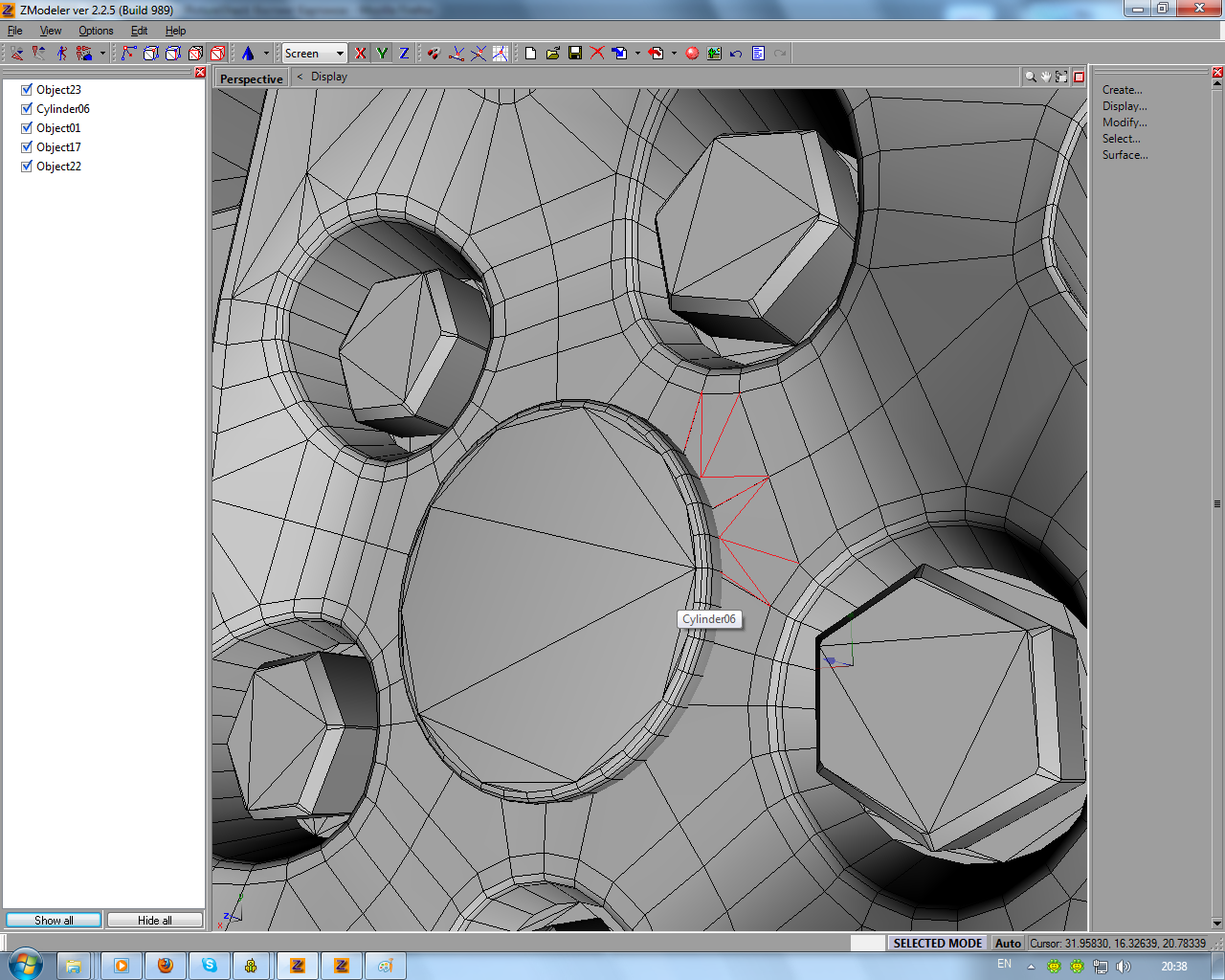Viewport: 1225px width, 980px height.
Task: Click the axes manipulator icon after snap
Action: pos(457,54)
